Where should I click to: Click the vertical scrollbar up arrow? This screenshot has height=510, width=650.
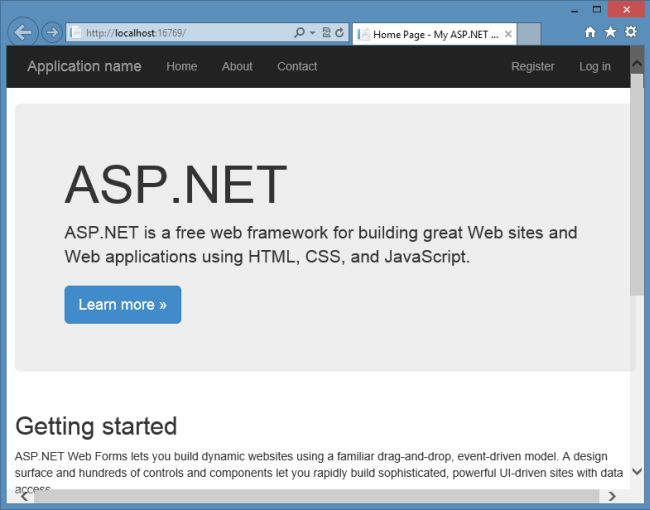(x=637, y=63)
